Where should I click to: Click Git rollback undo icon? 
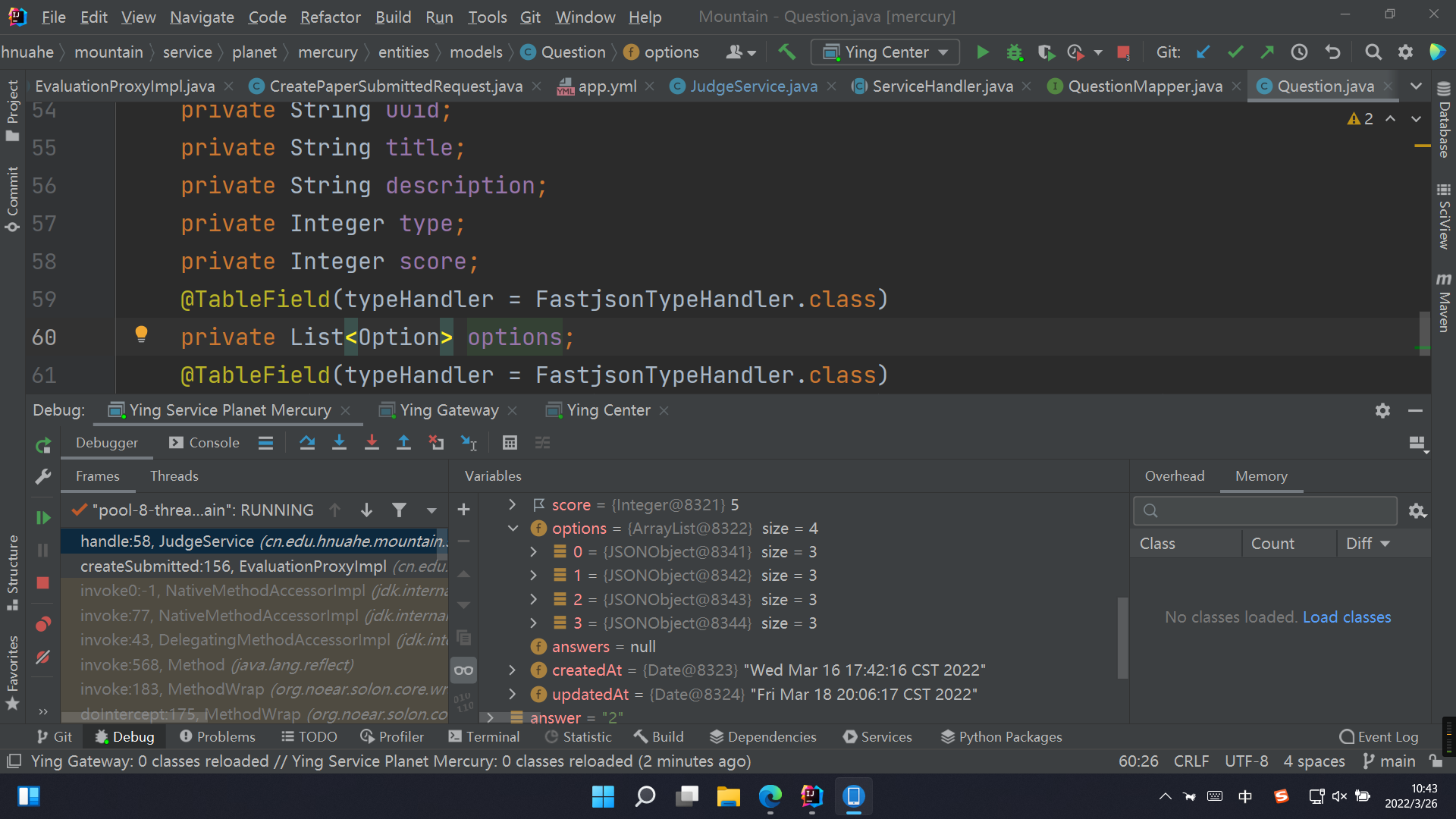click(1332, 52)
